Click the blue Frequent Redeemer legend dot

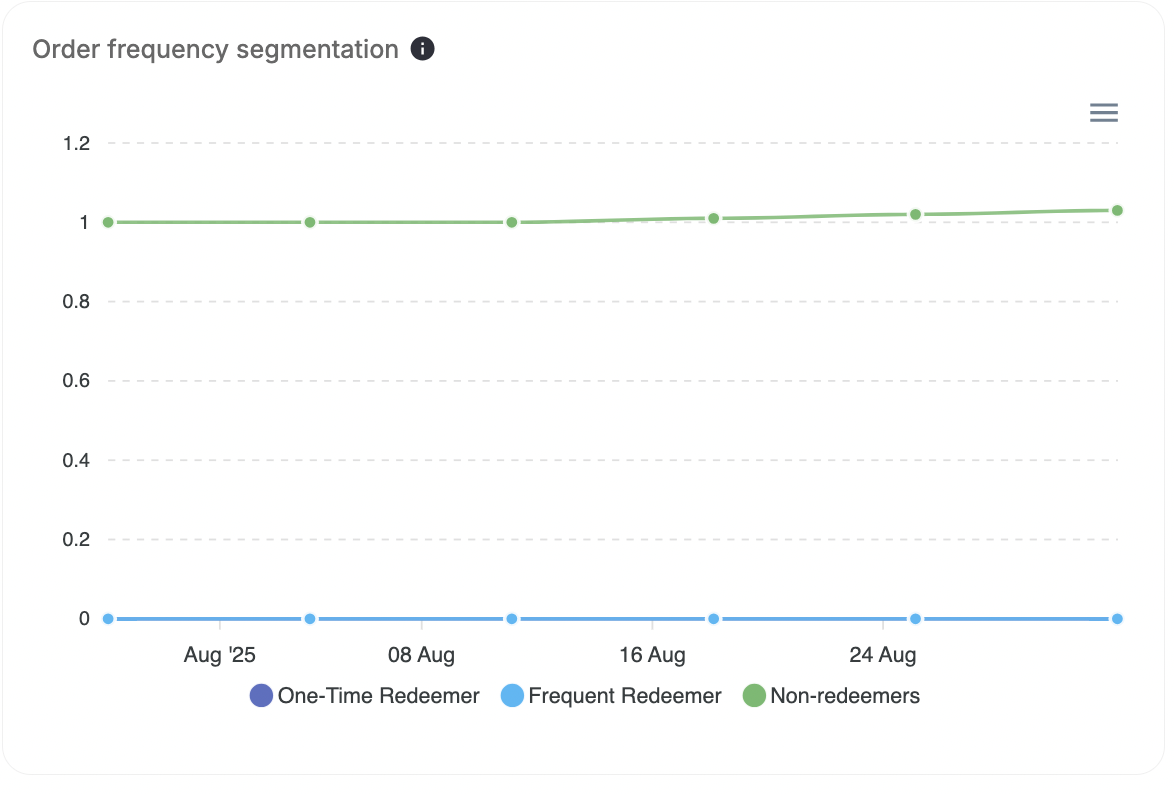512,695
